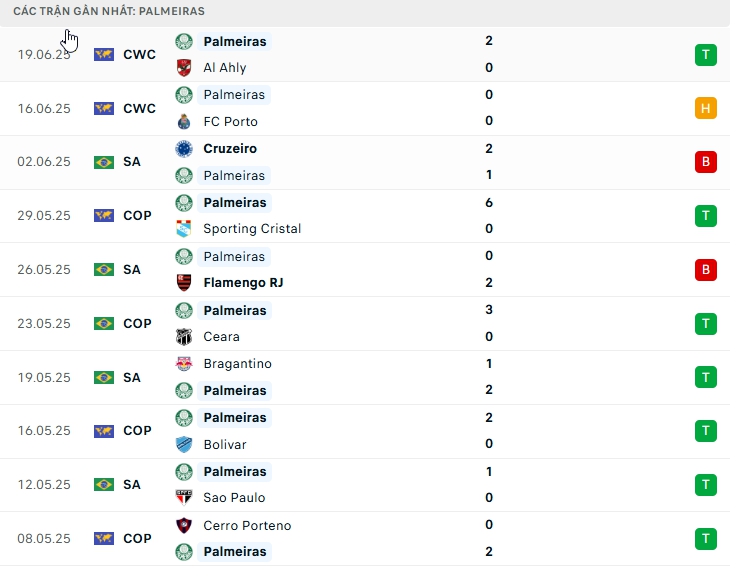Click red B badge for Cruzeiro match

click(x=706, y=162)
